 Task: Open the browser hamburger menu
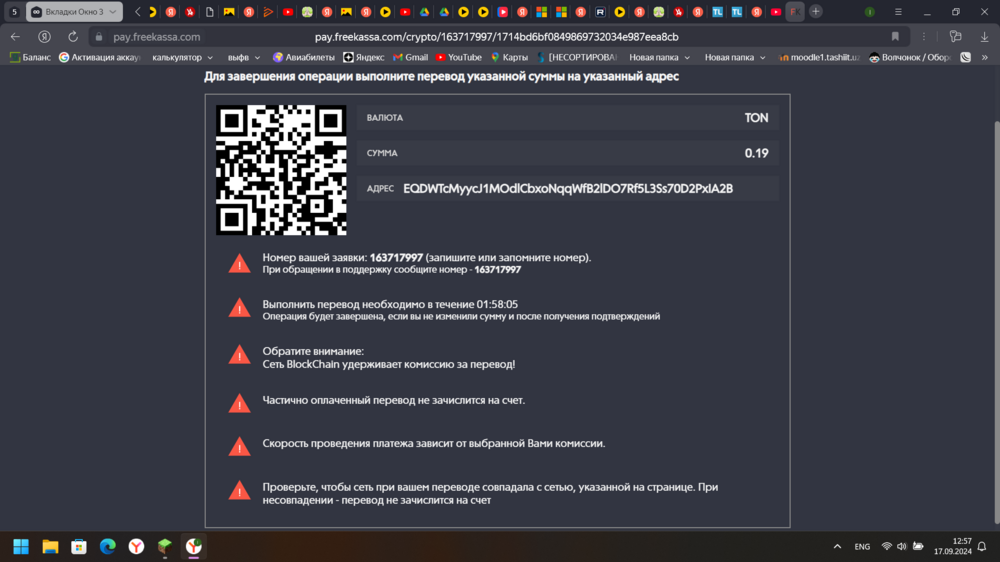898,12
